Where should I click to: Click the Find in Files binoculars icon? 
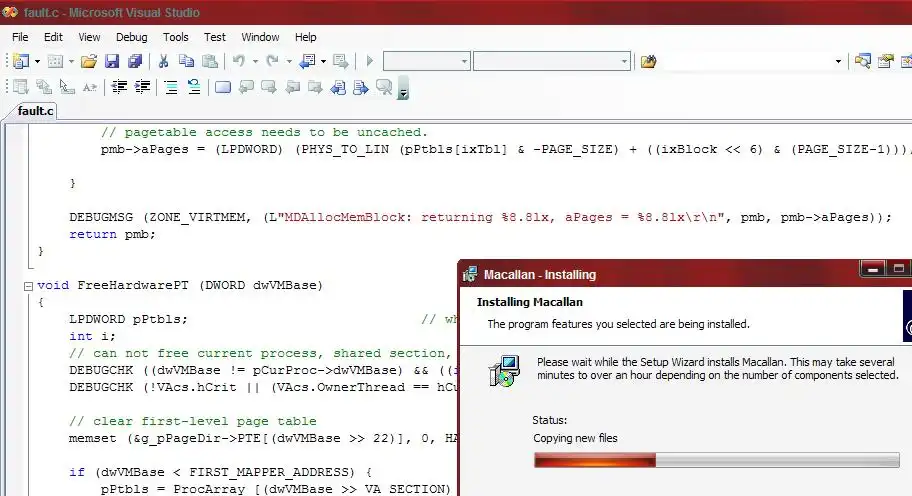tap(648, 61)
